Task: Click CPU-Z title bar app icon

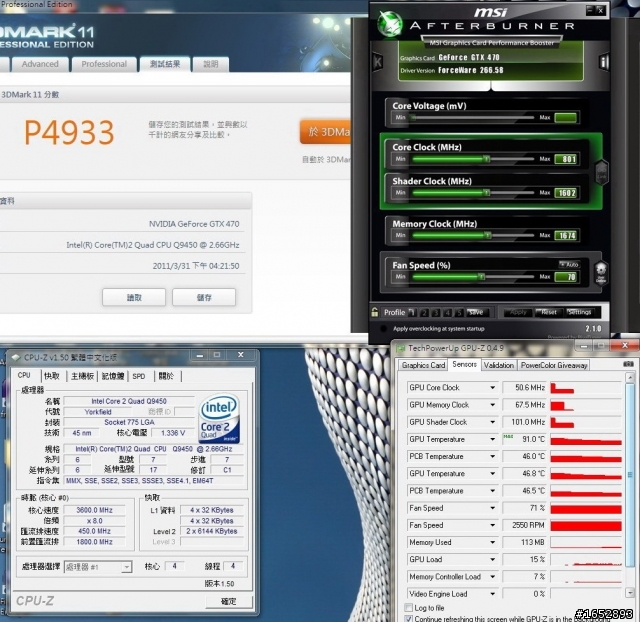Action: (x=16, y=358)
